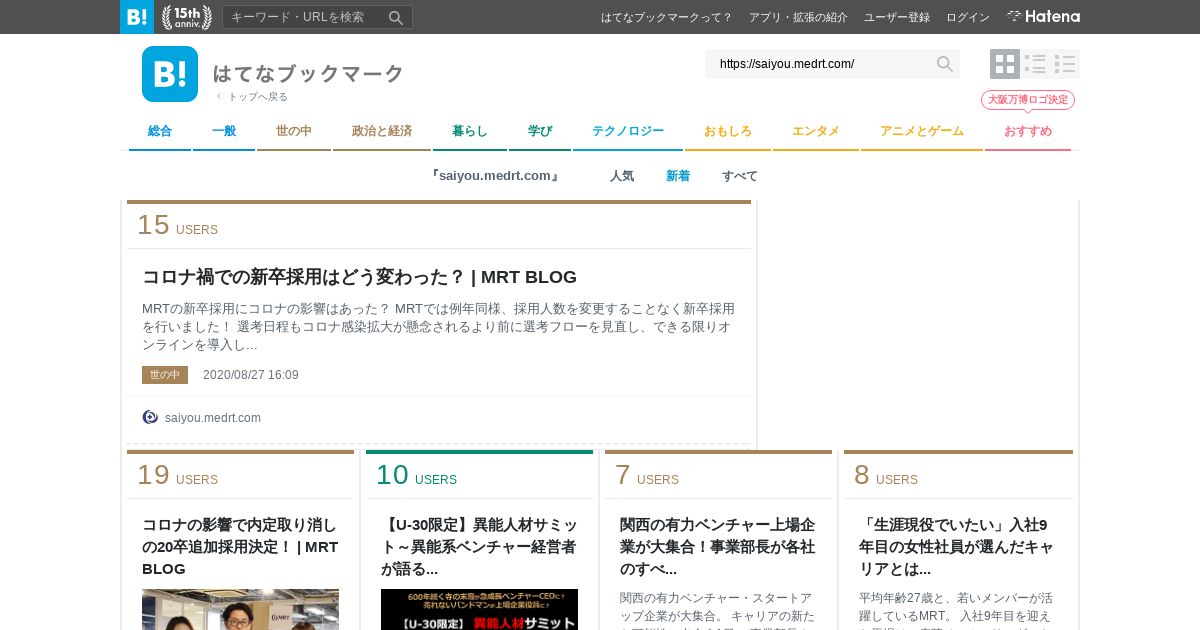Click the 大阪万博ロゴ決定 bubble
This screenshot has height=630, width=1200.
[x=1028, y=99]
